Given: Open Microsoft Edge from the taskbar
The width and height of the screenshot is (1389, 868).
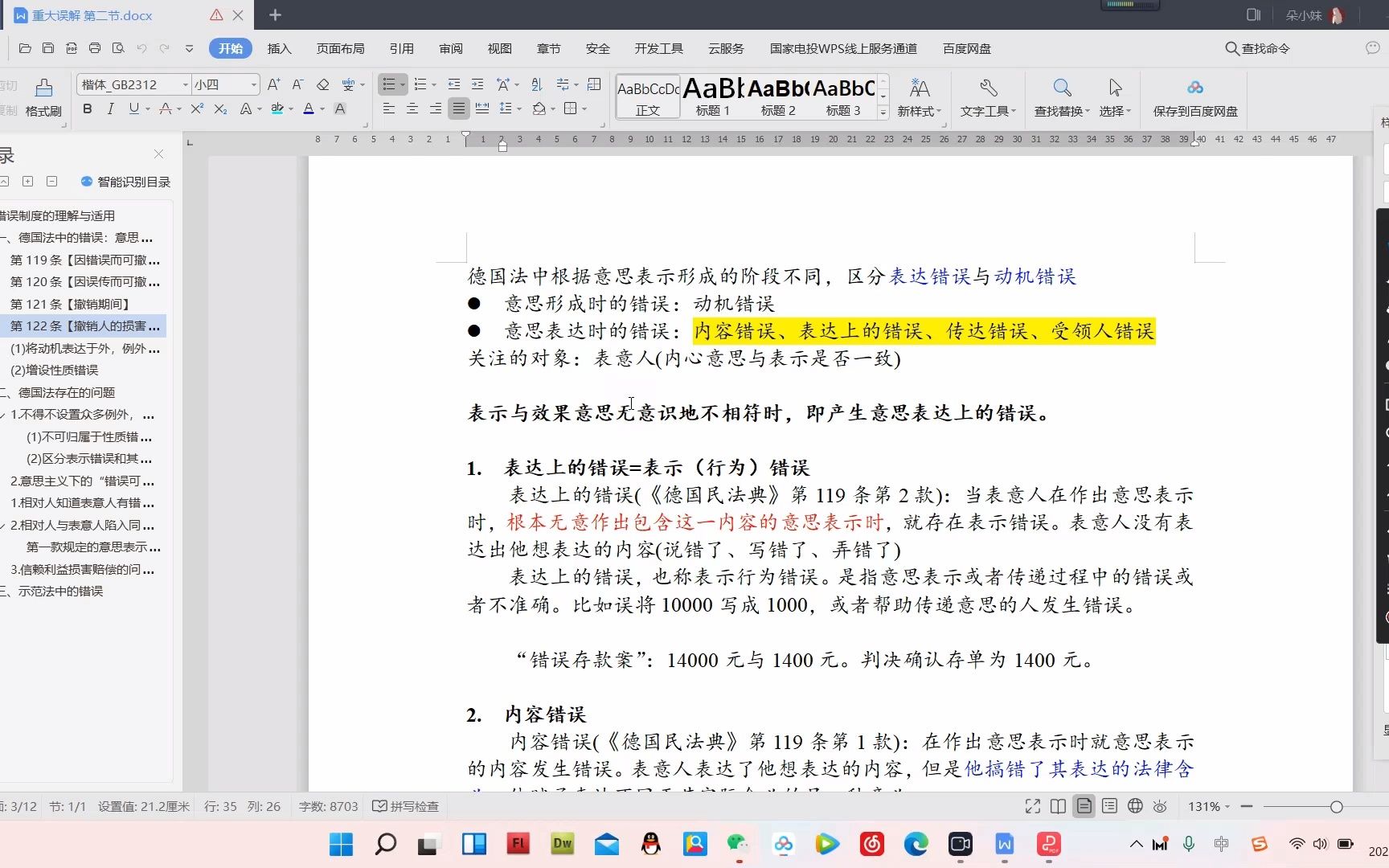Looking at the screenshot, I should pos(916,844).
